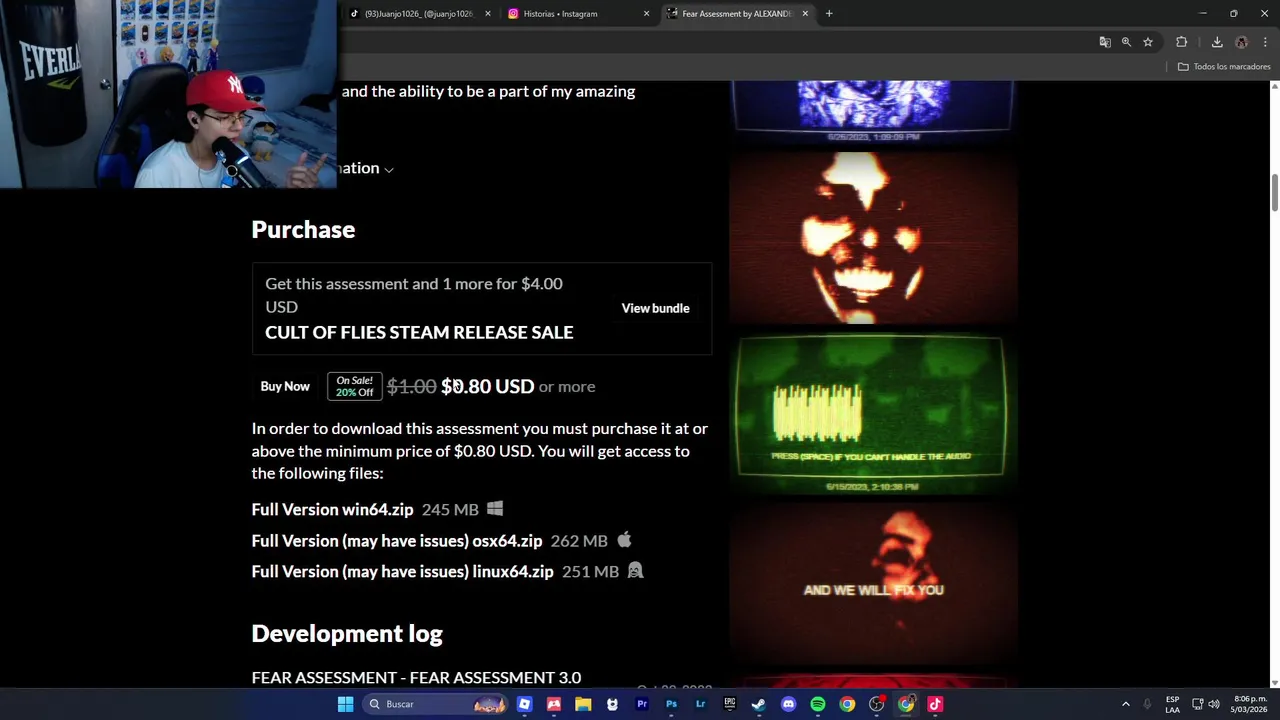This screenshot has width=1280, height=720.
Task: Open the clock showing 8:06 p. m.
Action: (1250, 704)
